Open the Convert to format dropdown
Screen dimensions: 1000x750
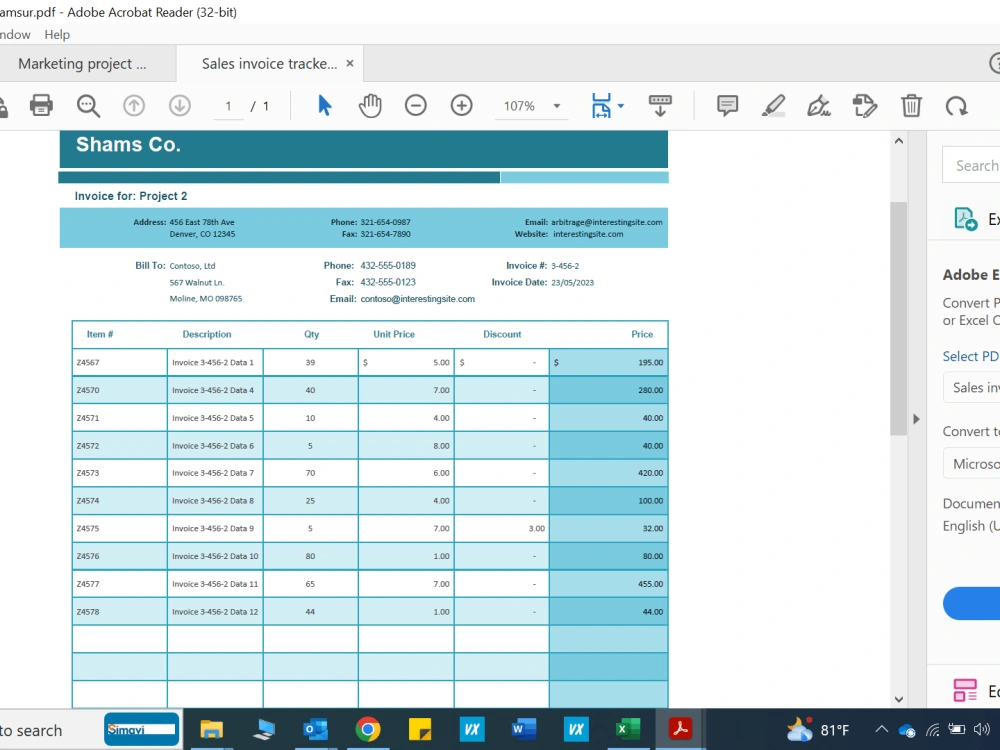(x=972, y=463)
